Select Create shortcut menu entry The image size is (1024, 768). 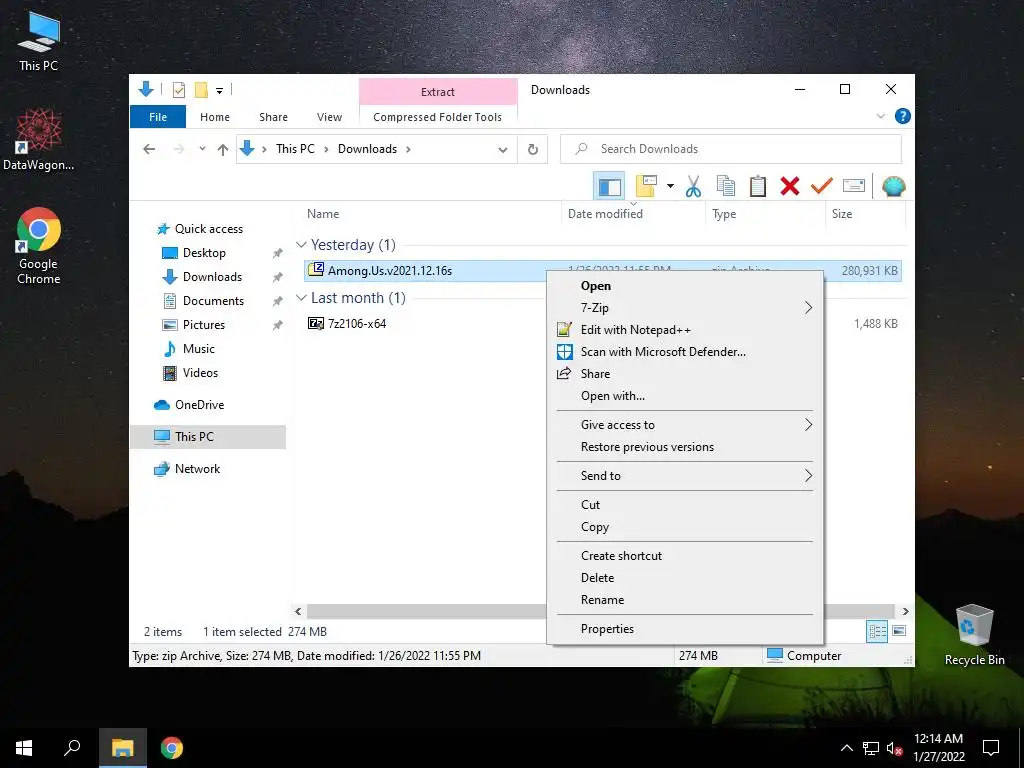coord(684,556)
